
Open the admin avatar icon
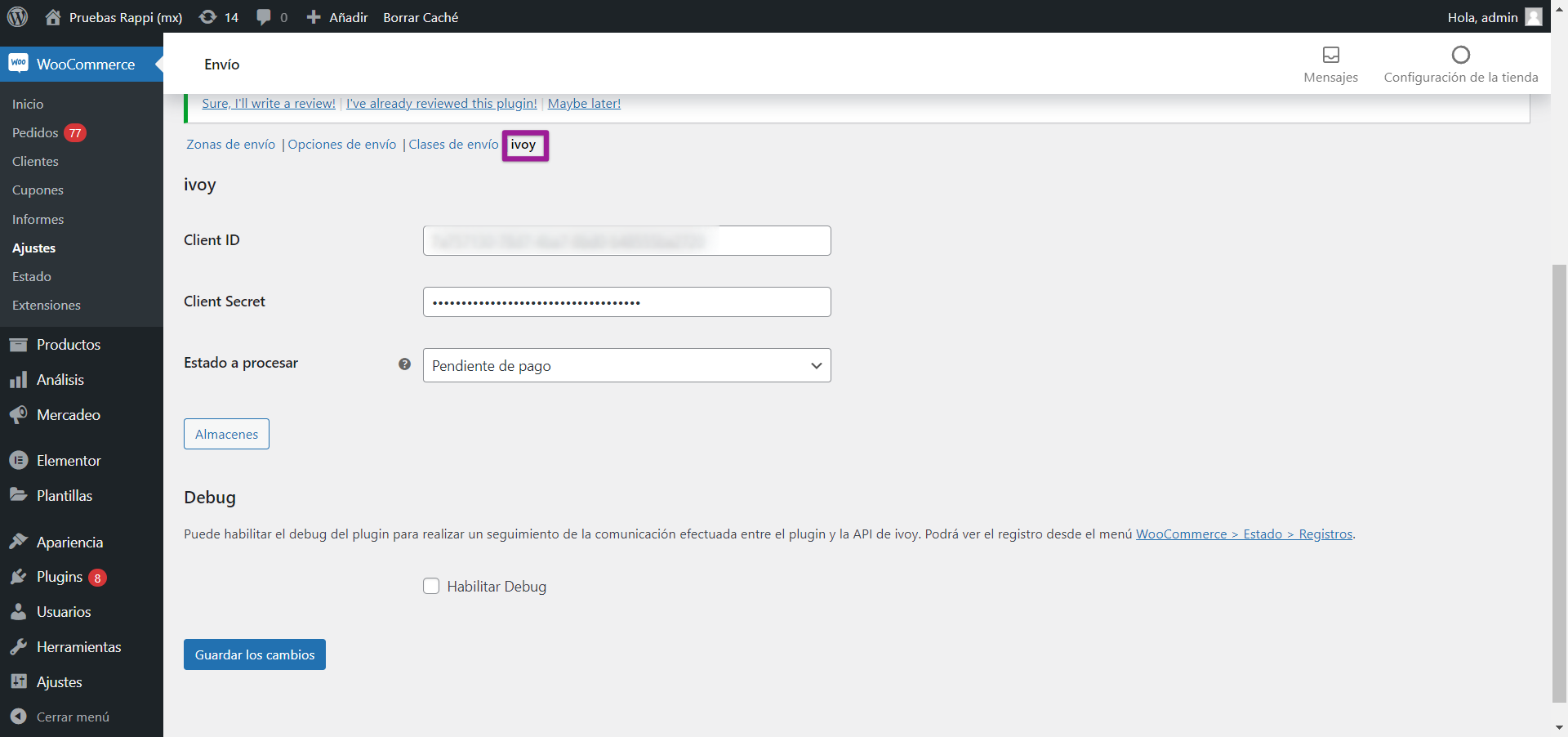1534,16
